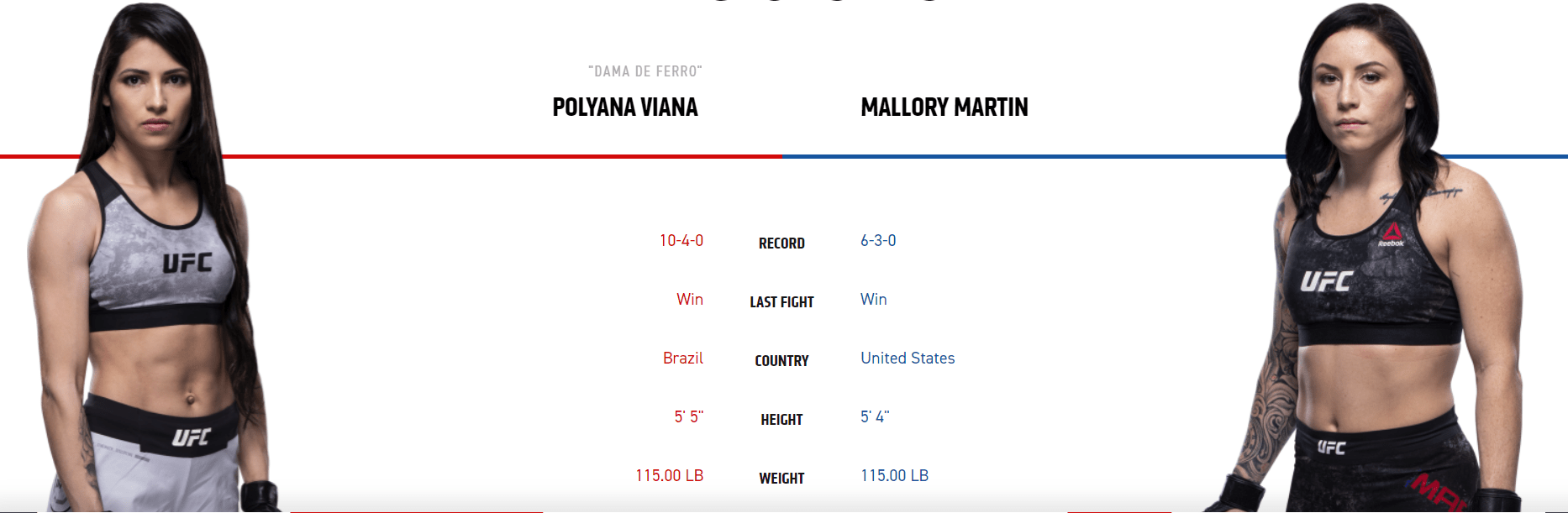Select the COUNTRY stat label
The height and width of the screenshot is (513, 1568).
pyautogui.click(x=781, y=361)
